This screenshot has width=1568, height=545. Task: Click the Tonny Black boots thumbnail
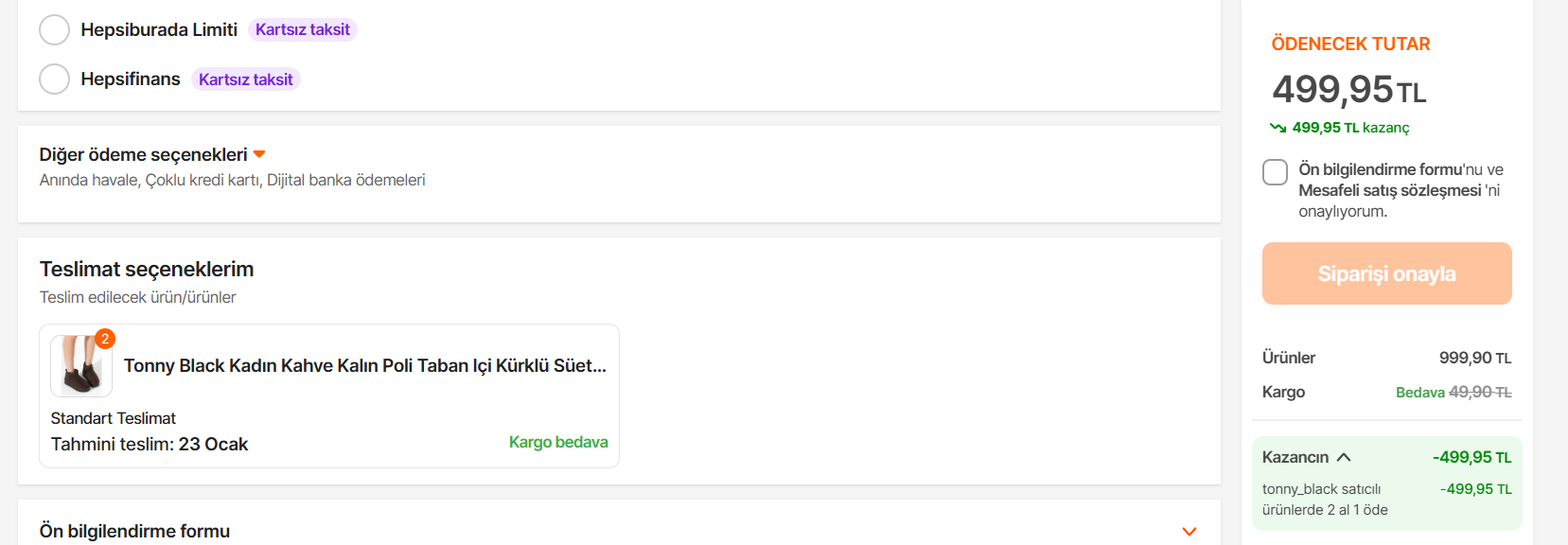tap(80, 366)
